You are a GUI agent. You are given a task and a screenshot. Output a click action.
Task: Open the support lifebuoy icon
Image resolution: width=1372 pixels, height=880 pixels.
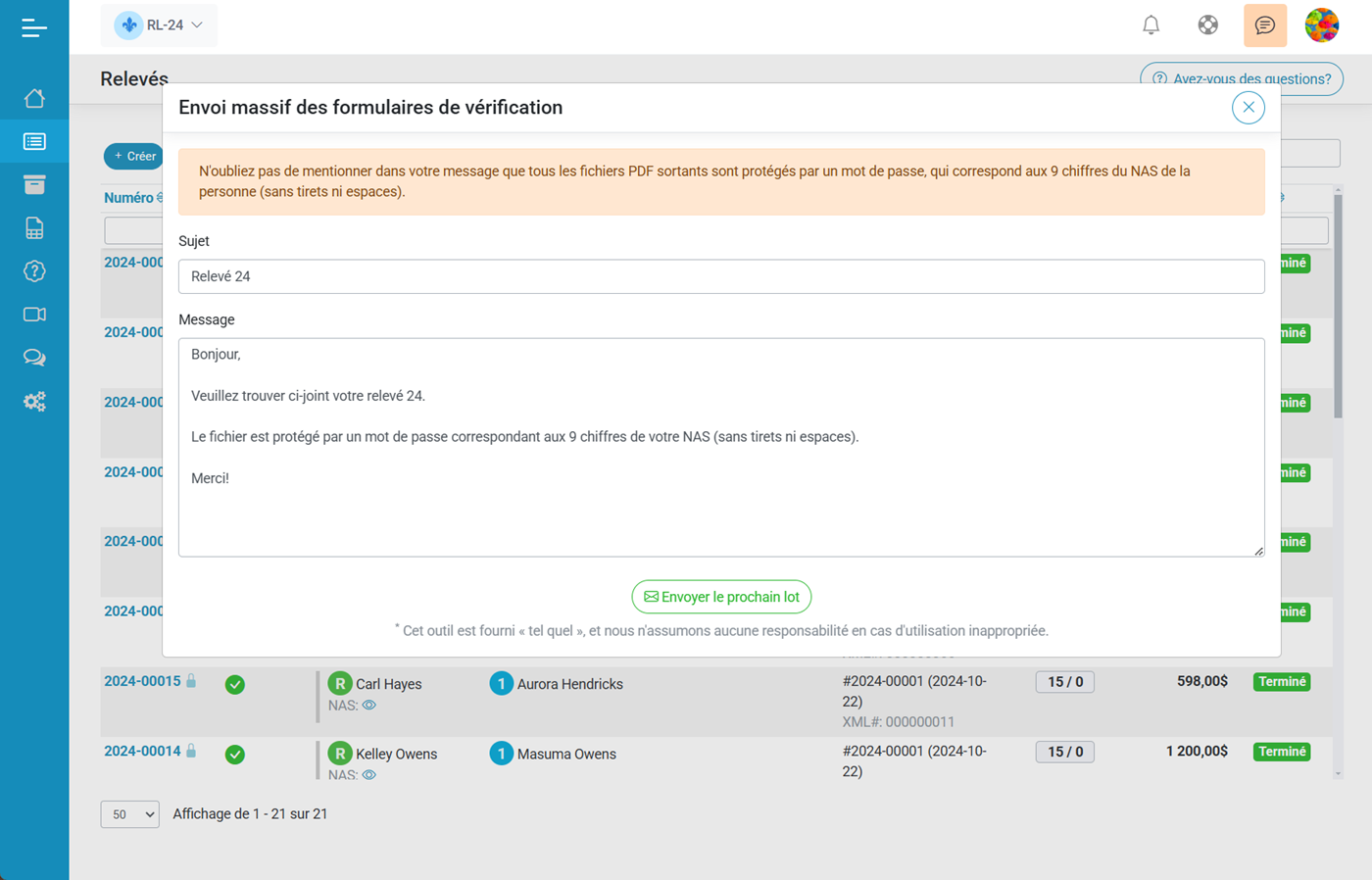(1207, 24)
